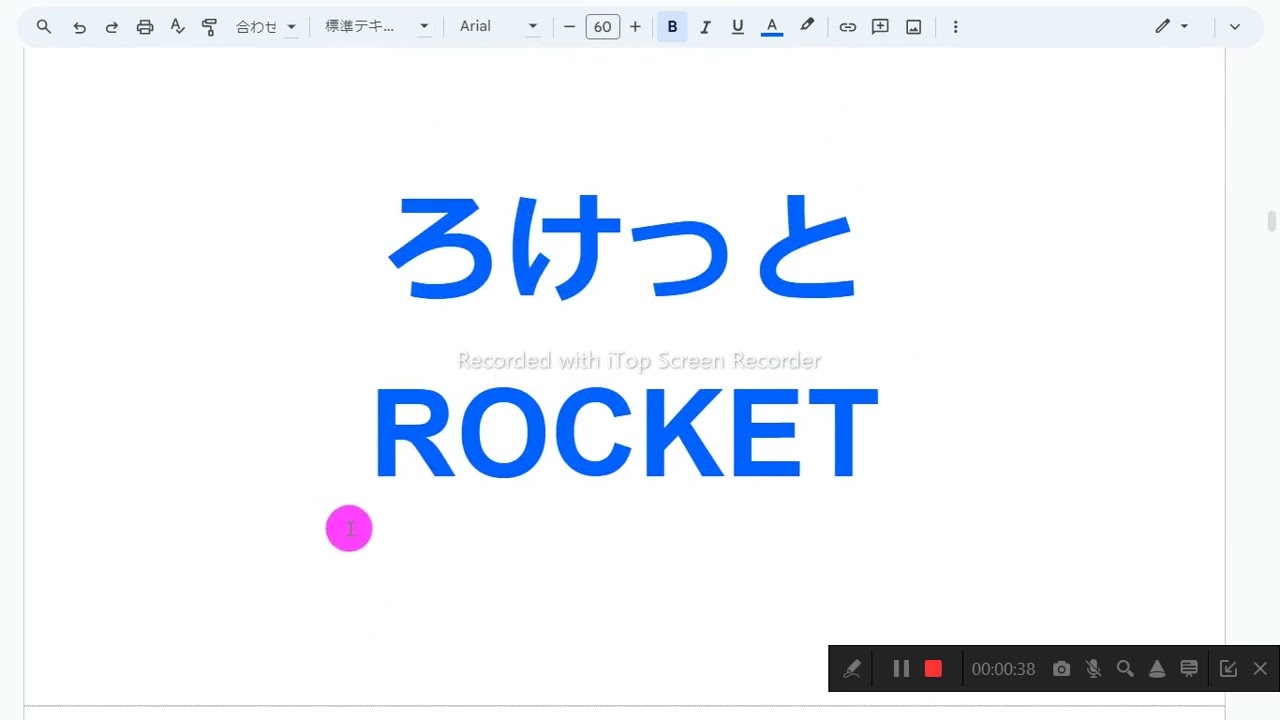The height and width of the screenshot is (720, 1280).
Task: Open the editing mode pencil dropdown
Action: point(1172,27)
